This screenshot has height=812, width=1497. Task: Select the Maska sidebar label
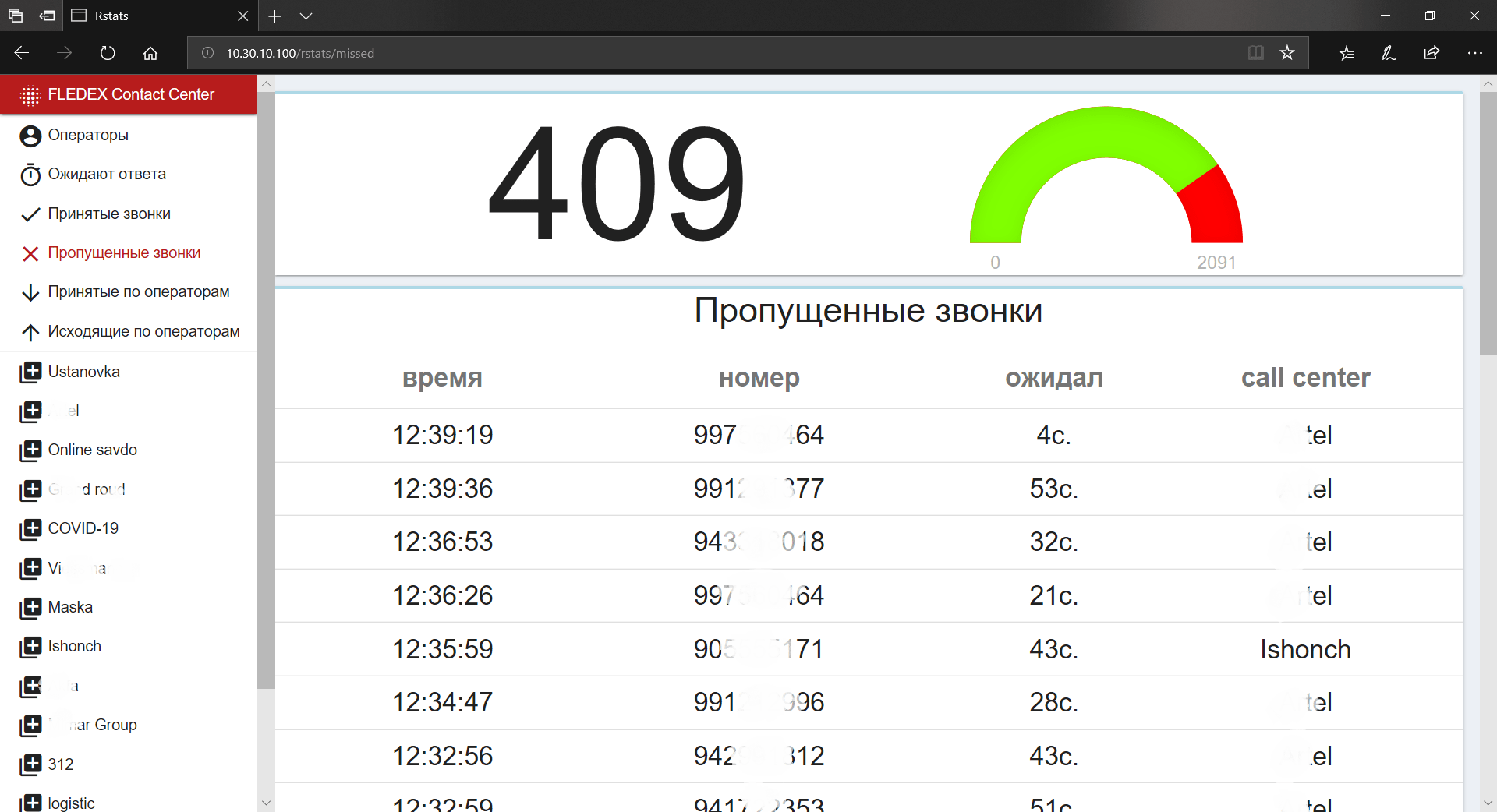tap(70, 607)
